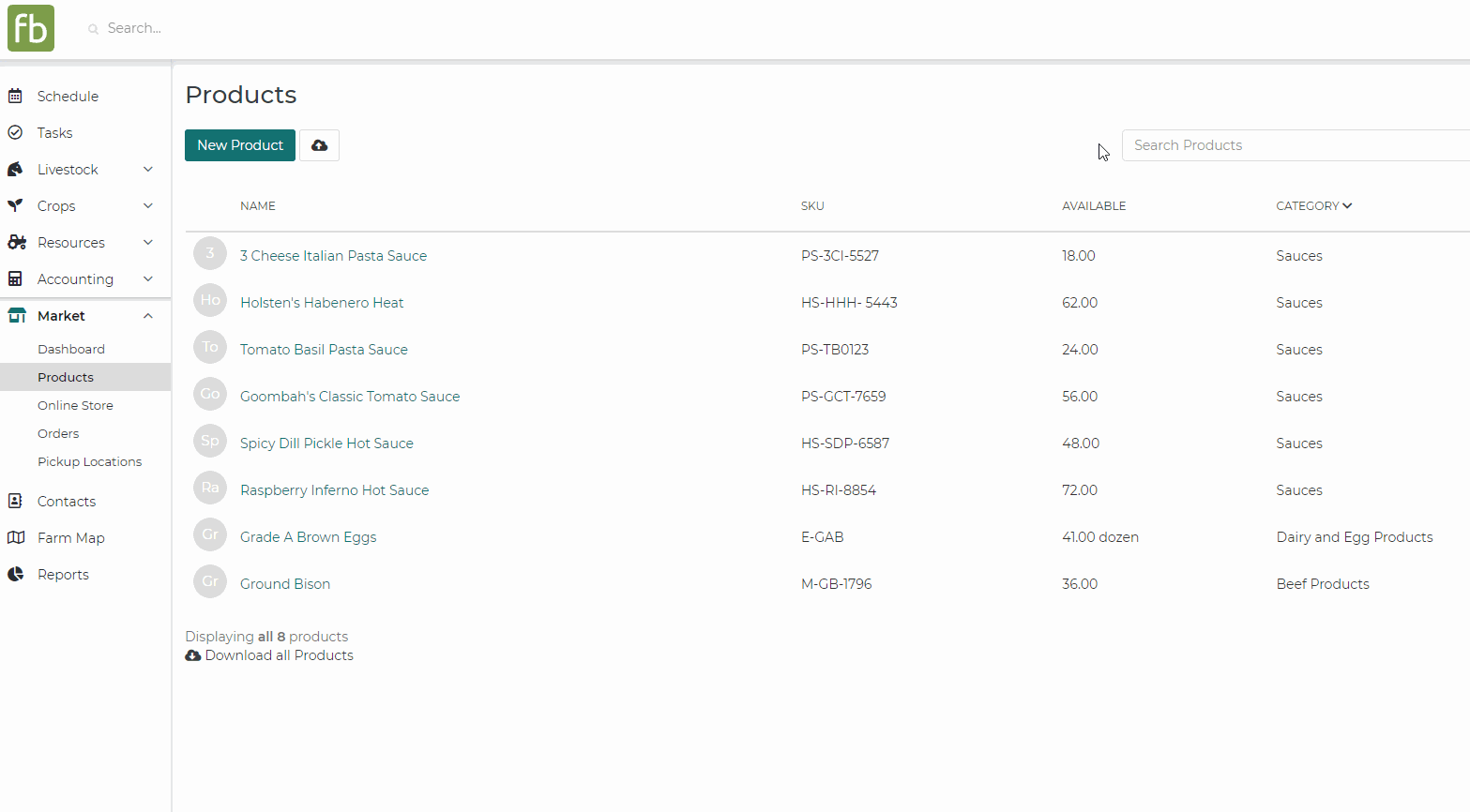Viewport: 1470px width, 812px height.
Task: Click the search magnifier icon in top bar
Action: (94, 29)
